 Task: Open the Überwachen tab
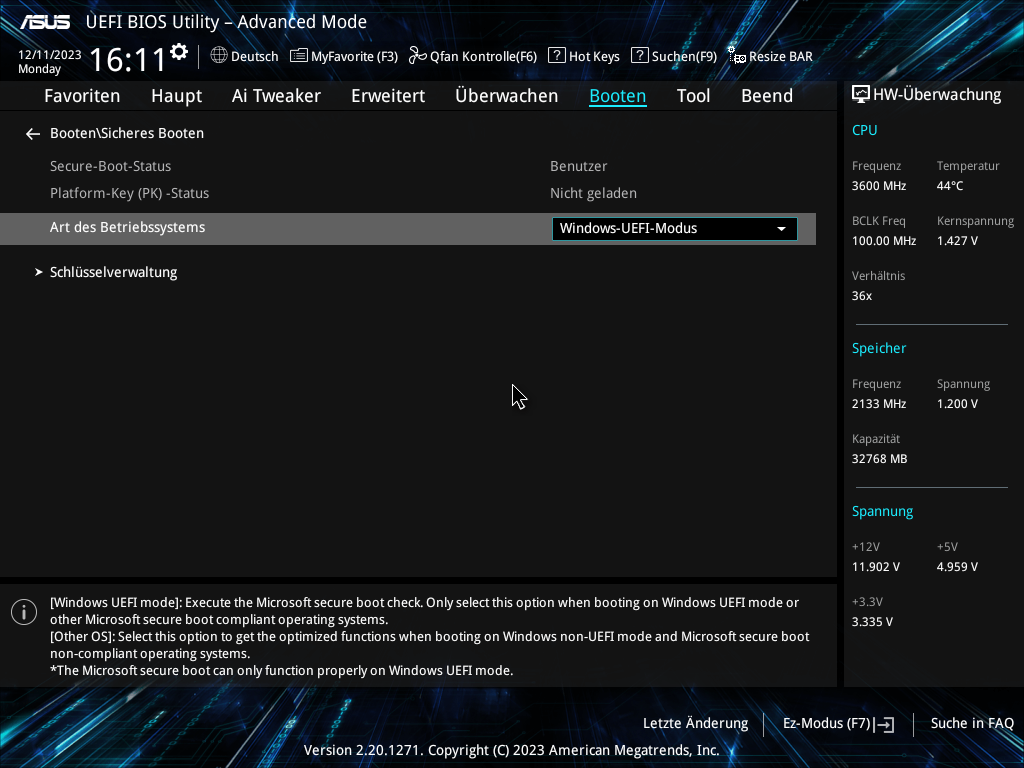(506, 96)
